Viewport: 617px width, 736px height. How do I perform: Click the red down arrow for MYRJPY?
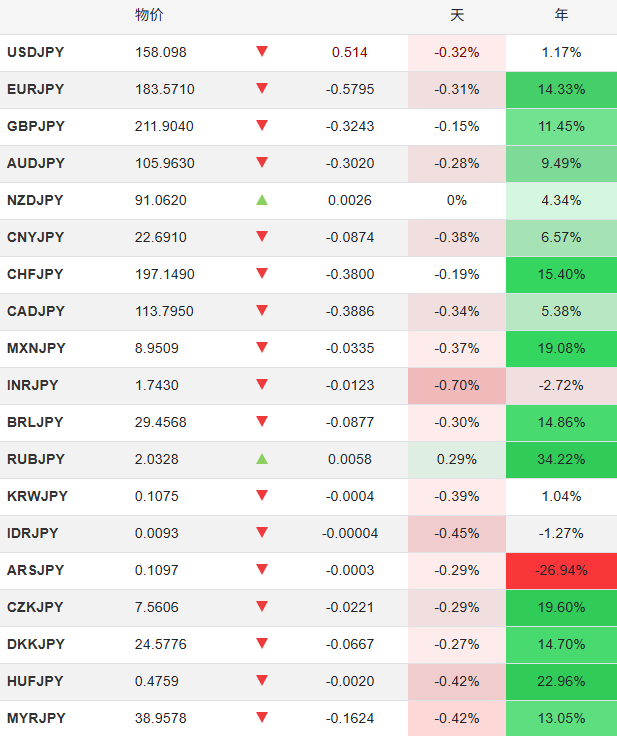click(x=262, y=718)
